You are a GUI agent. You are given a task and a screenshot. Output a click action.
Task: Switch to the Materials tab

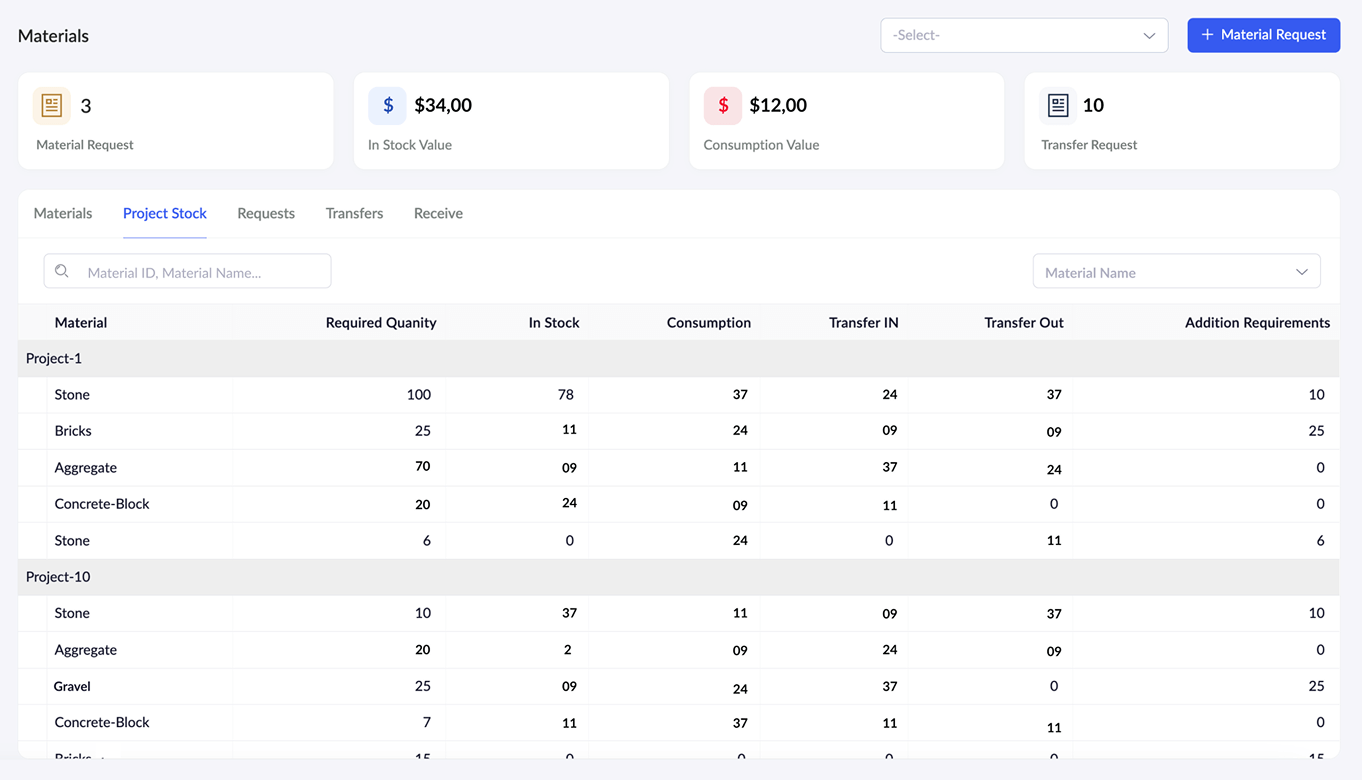(x=63, y=213)
